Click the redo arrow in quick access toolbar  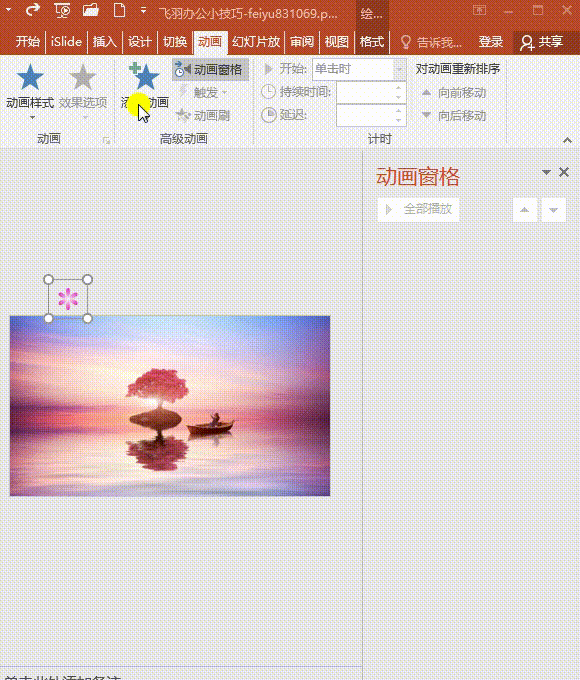click(x=33, y=10)
